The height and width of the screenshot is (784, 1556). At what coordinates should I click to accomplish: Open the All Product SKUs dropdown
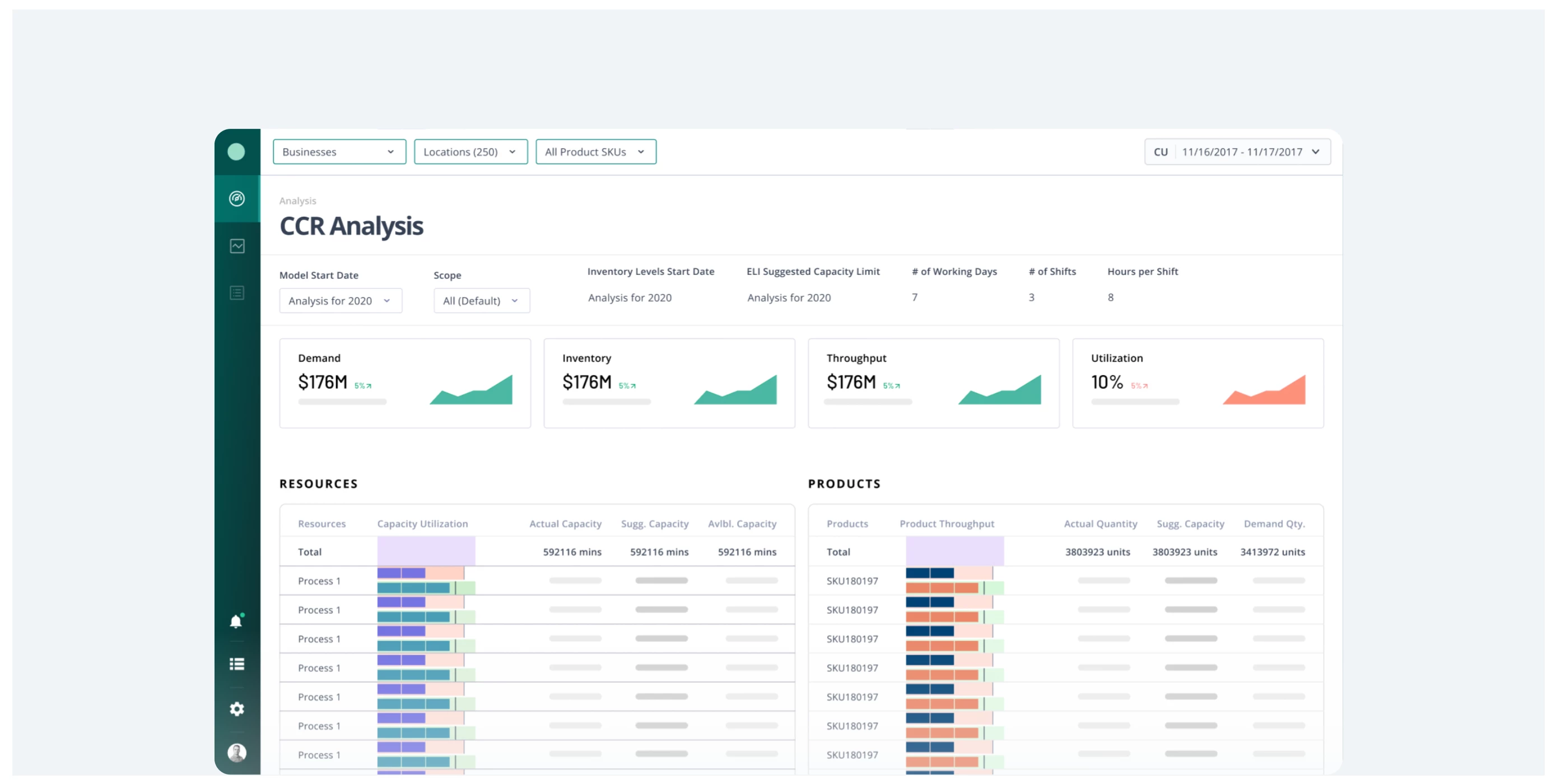(x=595, y=152)
